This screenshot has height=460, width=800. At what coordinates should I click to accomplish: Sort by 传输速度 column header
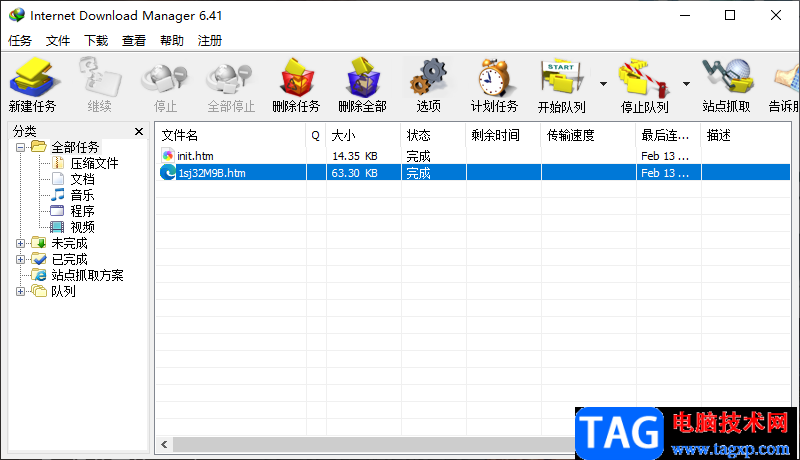[x=588, y=135]
